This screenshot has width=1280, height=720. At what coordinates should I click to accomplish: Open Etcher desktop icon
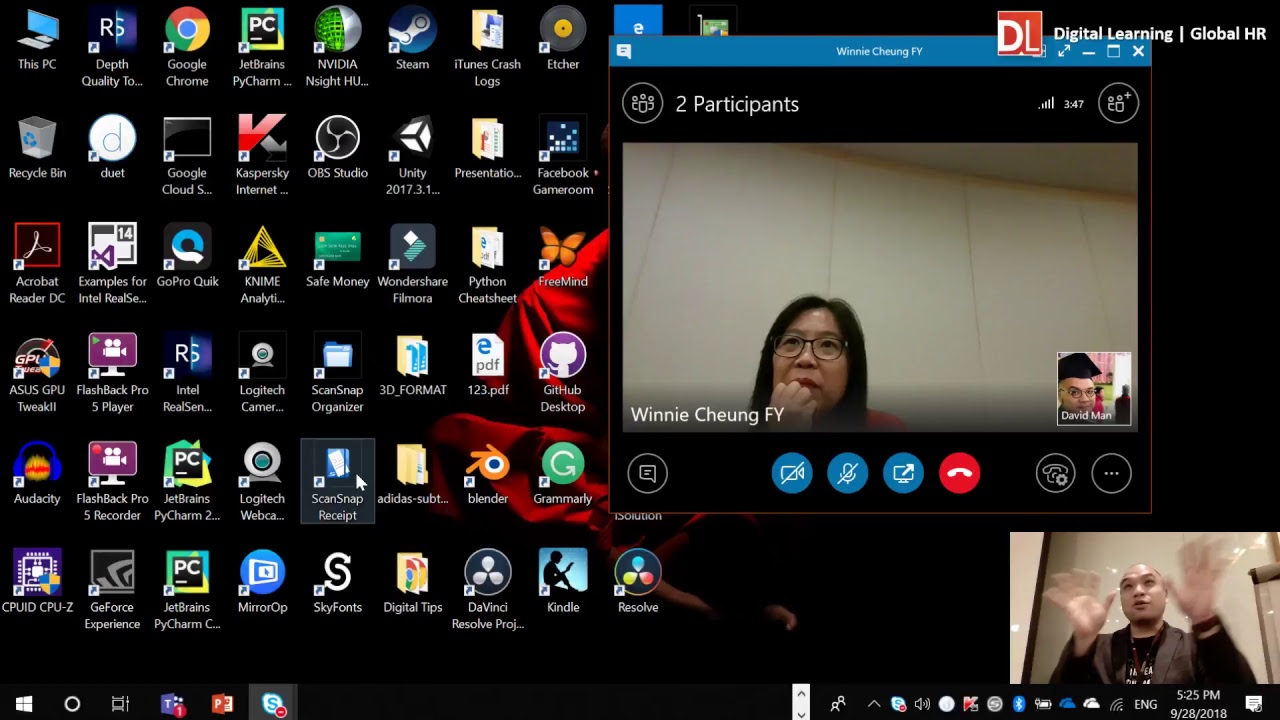(x=563, y=40)
